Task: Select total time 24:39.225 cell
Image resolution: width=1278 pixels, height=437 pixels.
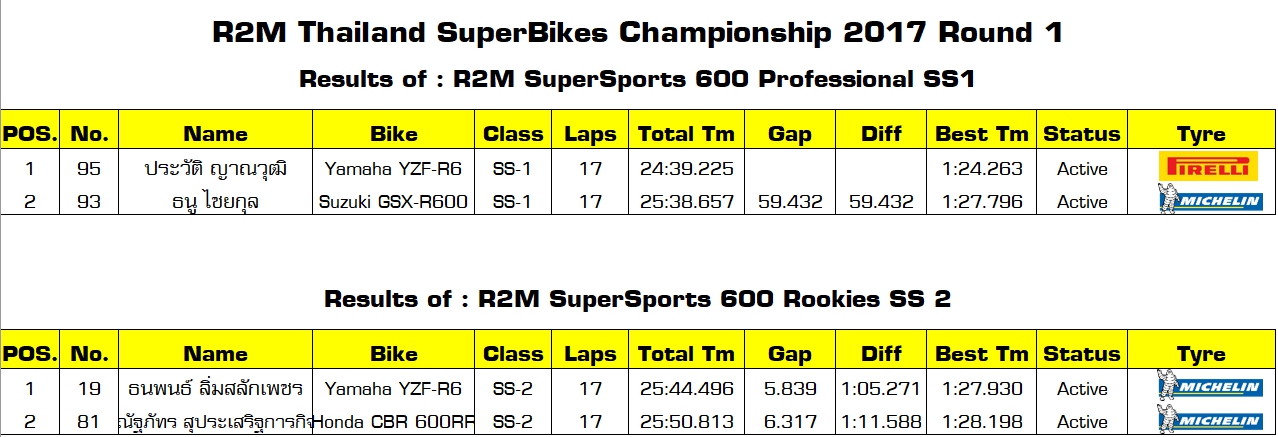Action: click(686, 168)
